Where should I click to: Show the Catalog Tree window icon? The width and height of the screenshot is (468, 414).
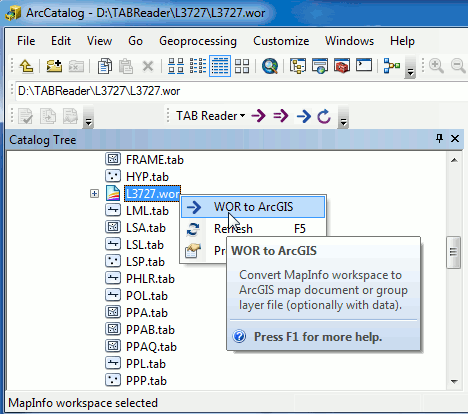(298, 66)
